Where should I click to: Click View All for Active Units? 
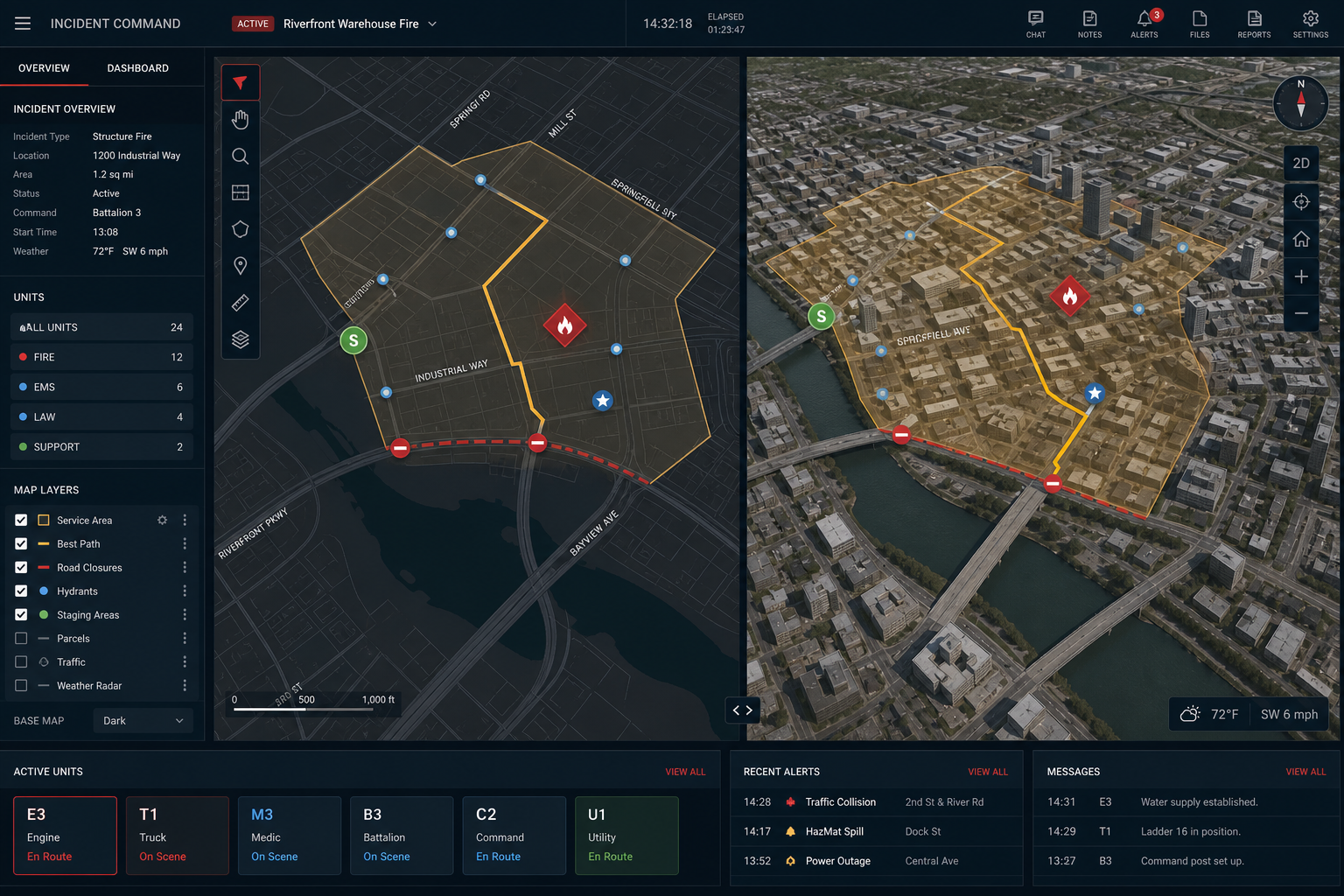pos(685,772)
